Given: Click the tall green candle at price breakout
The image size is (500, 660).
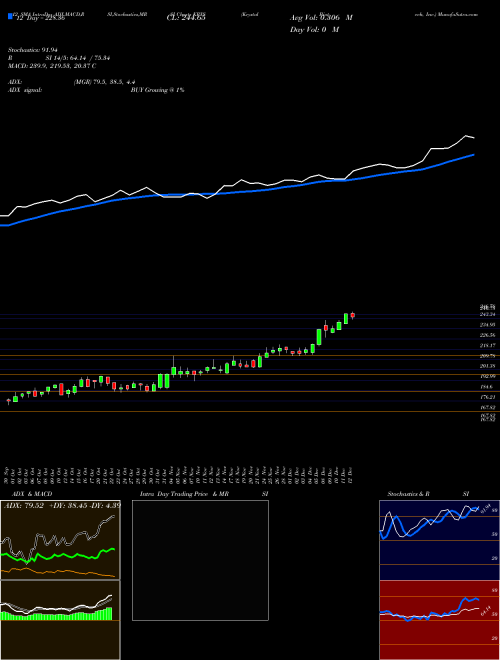Looking at the screenshot, I should coord(319,337).
